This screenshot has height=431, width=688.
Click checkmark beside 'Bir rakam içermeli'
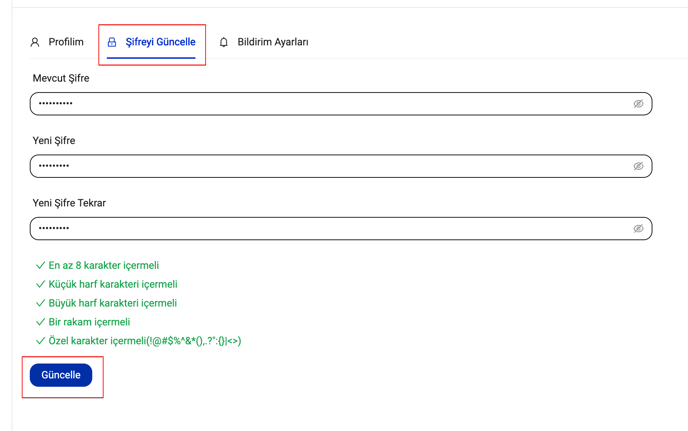pos(40,322)
